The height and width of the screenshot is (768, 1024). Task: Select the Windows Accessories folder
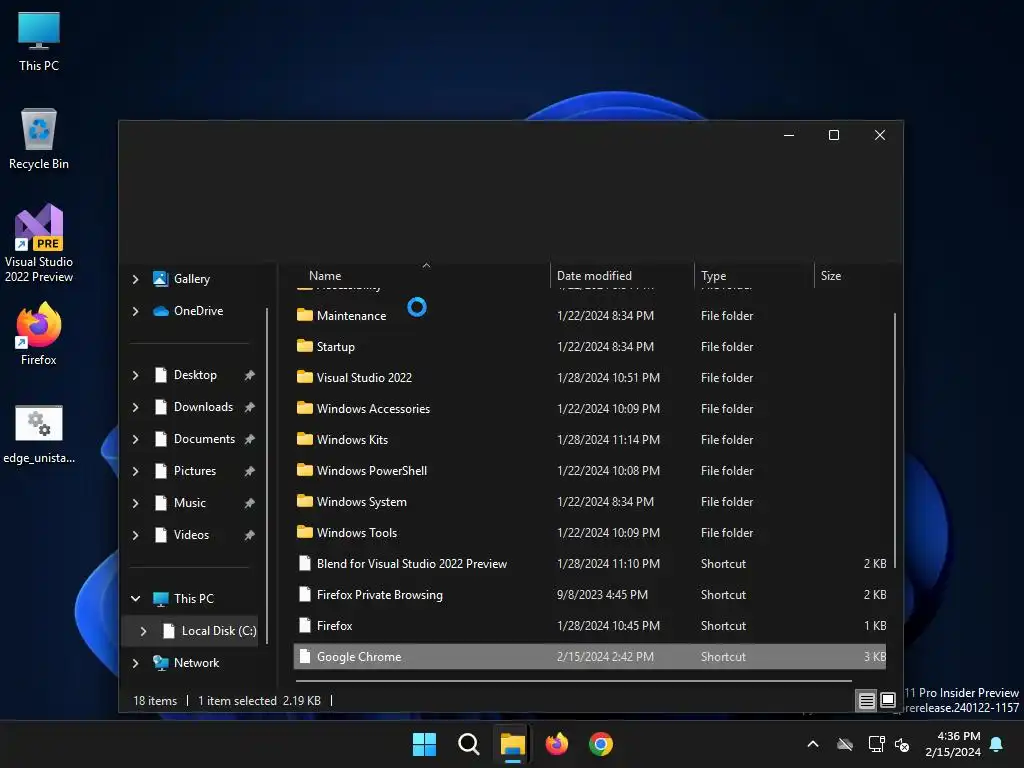tap(591, 409)
